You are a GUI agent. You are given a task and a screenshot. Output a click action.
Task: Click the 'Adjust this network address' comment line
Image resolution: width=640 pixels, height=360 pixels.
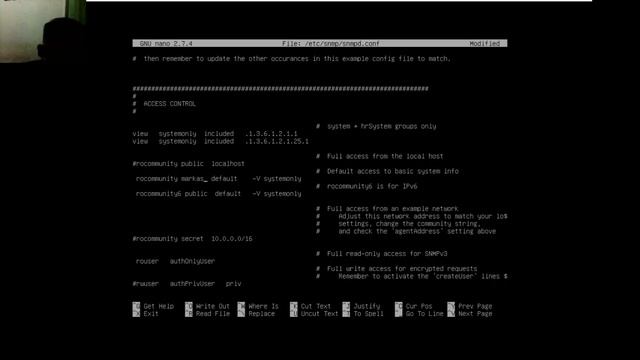pyautogui.click(x=411, y=216)
